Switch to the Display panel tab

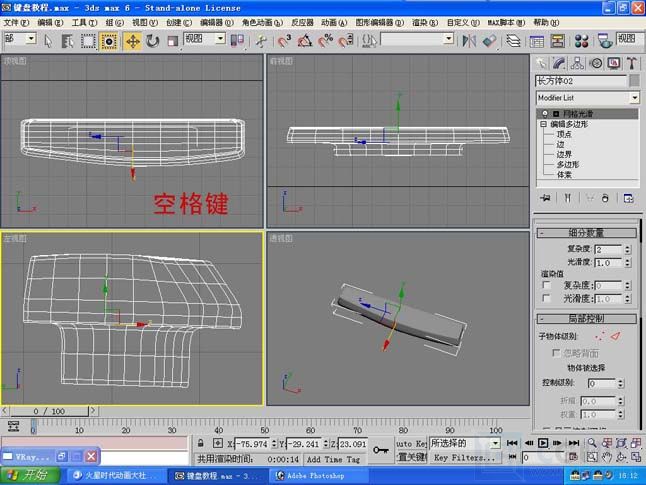(614, 63)
